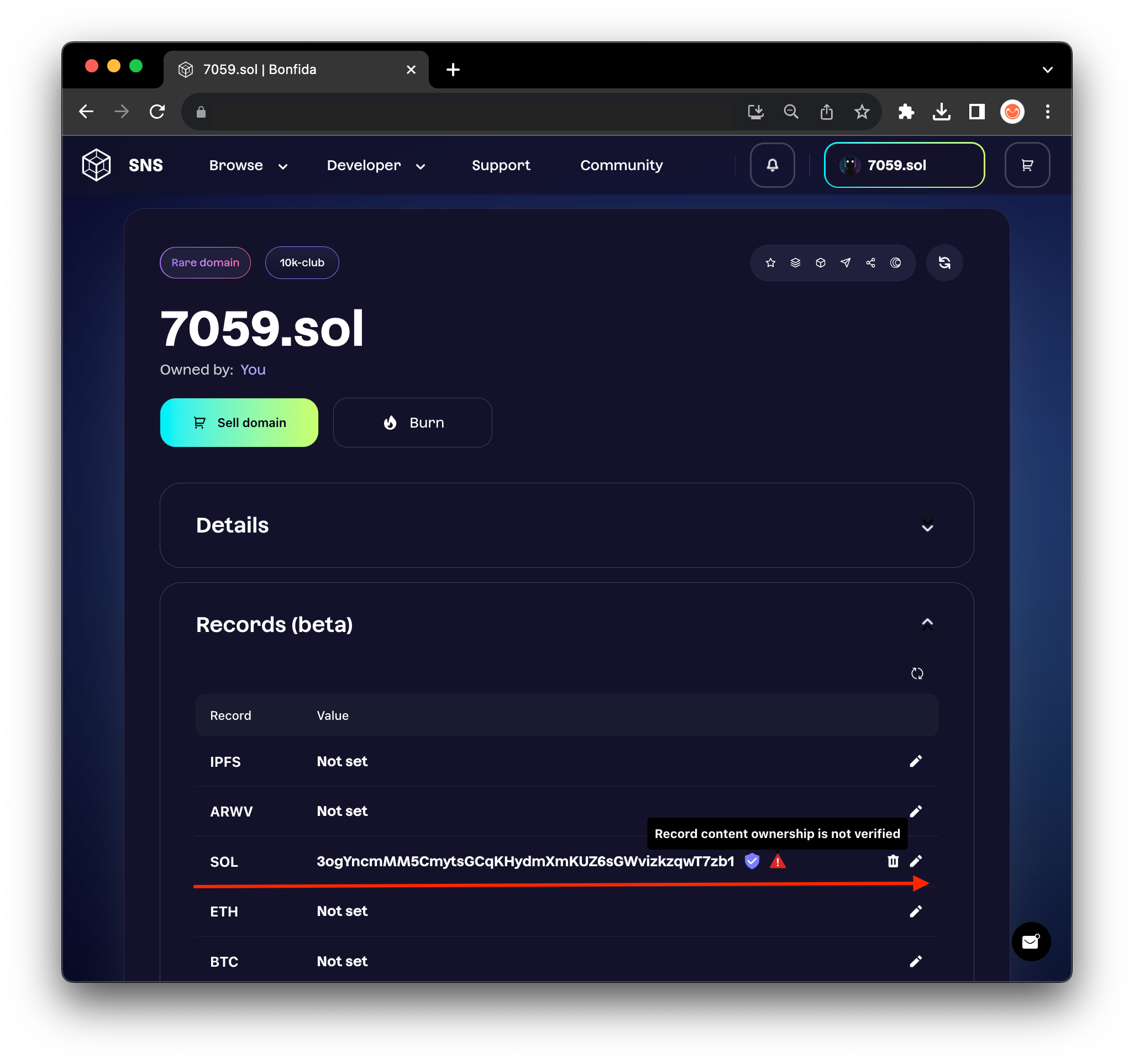1134x1064 pixels.
Task: Open the mail chat widget
Action: [x=1030, y=941]
